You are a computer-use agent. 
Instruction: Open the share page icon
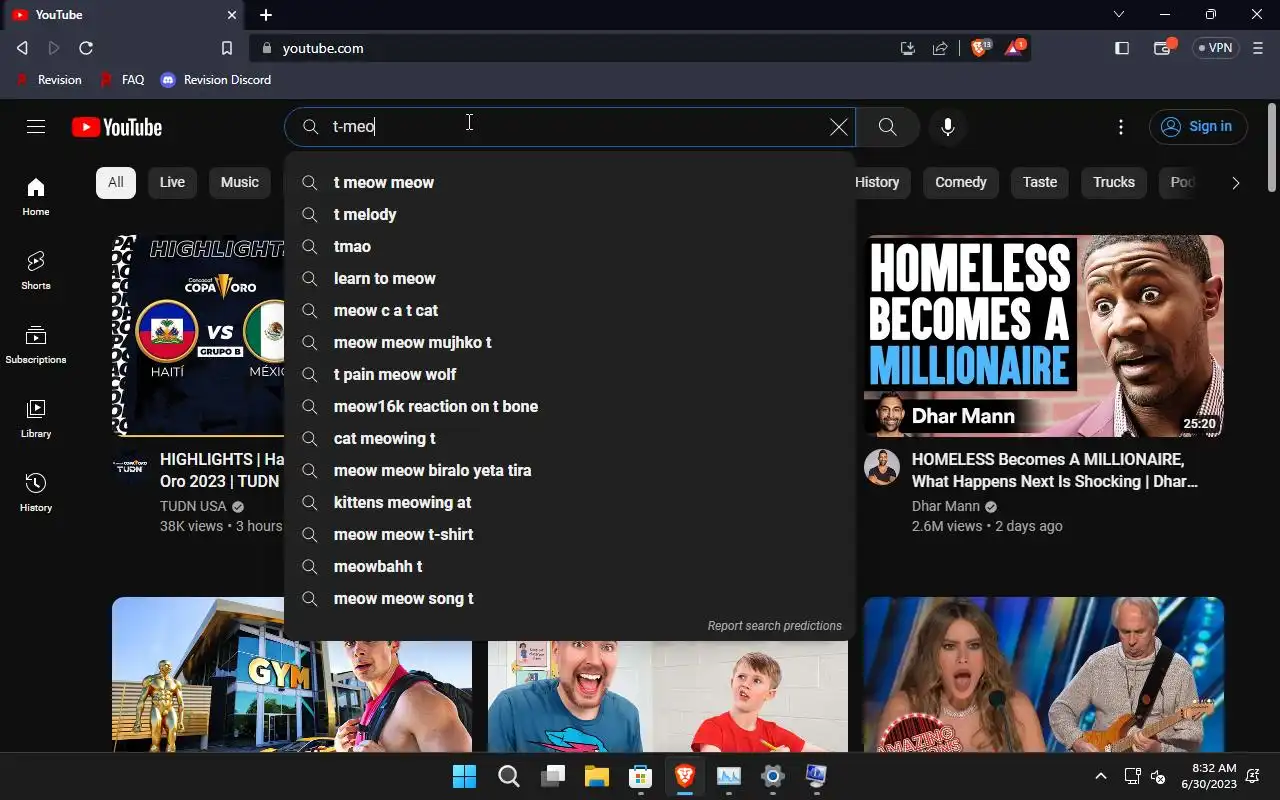point(940,48)
